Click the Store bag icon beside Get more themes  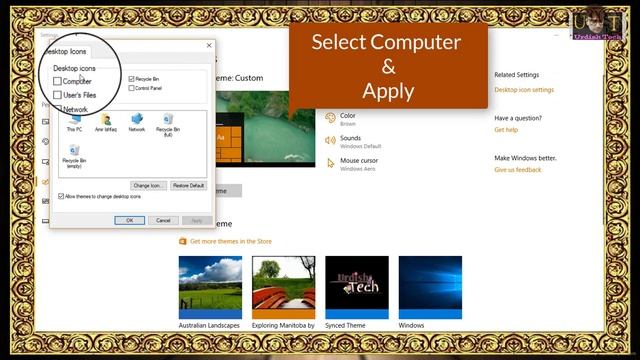pos(182,241)
